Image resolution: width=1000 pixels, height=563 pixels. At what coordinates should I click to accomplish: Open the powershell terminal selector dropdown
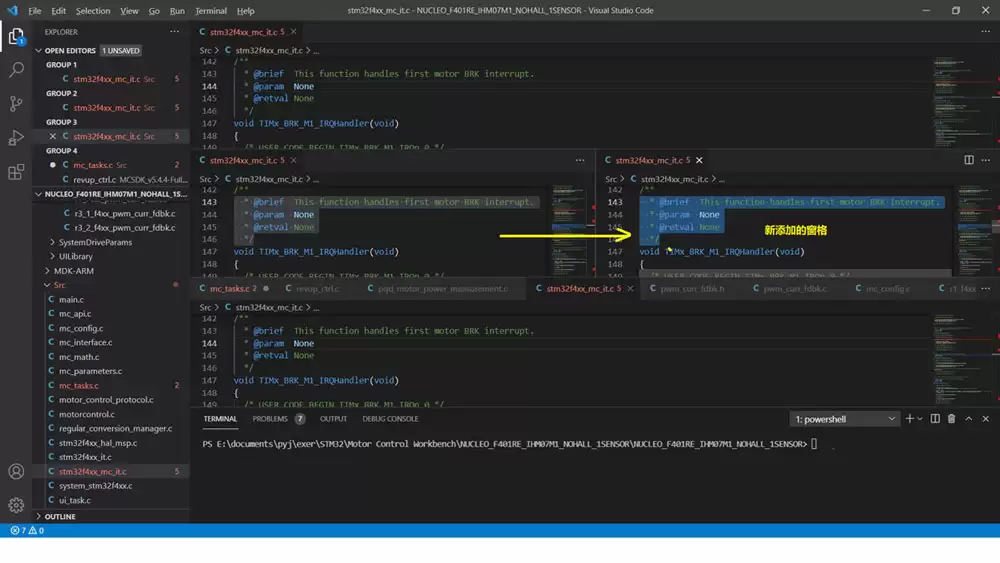845,419
